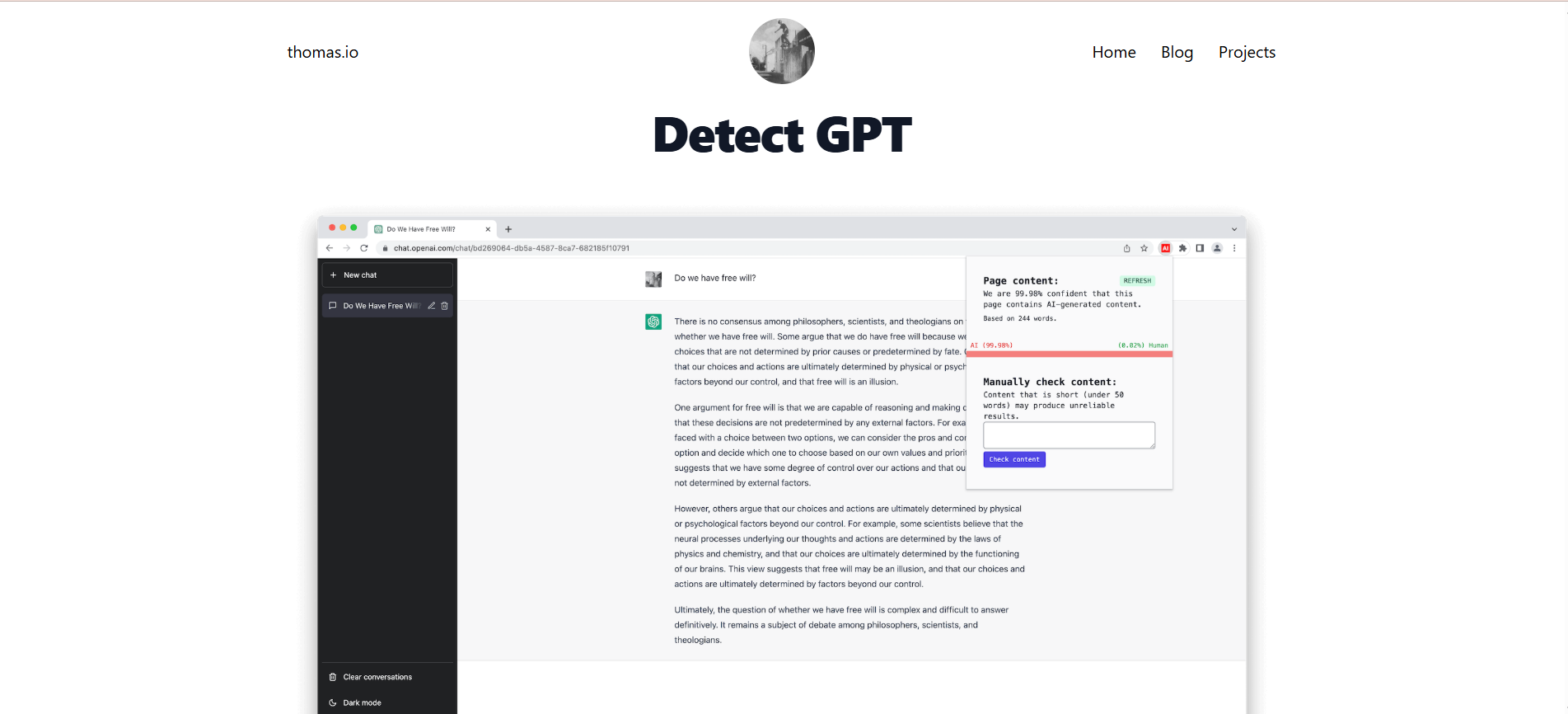Expand the tab search chevron
The height and width of the screenshot is (714, 1568).
(x=1234, y=229)
